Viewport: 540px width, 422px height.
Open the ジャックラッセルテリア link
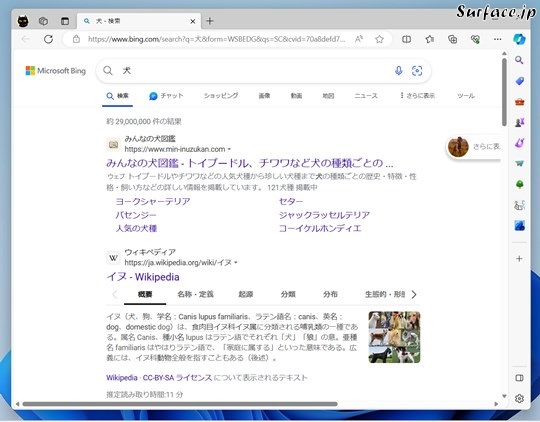pyautogui.click(x=324, y=215)
